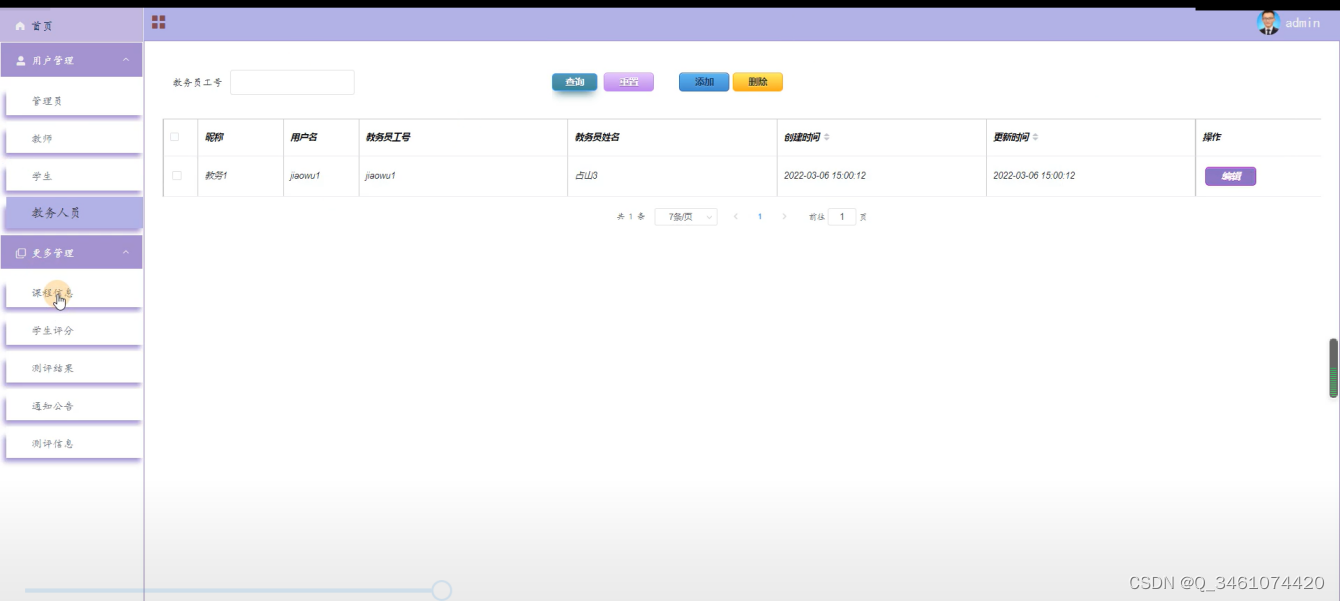Select page number 1 in pagination
The image size is (1340, 601).
tap(760, 217)
